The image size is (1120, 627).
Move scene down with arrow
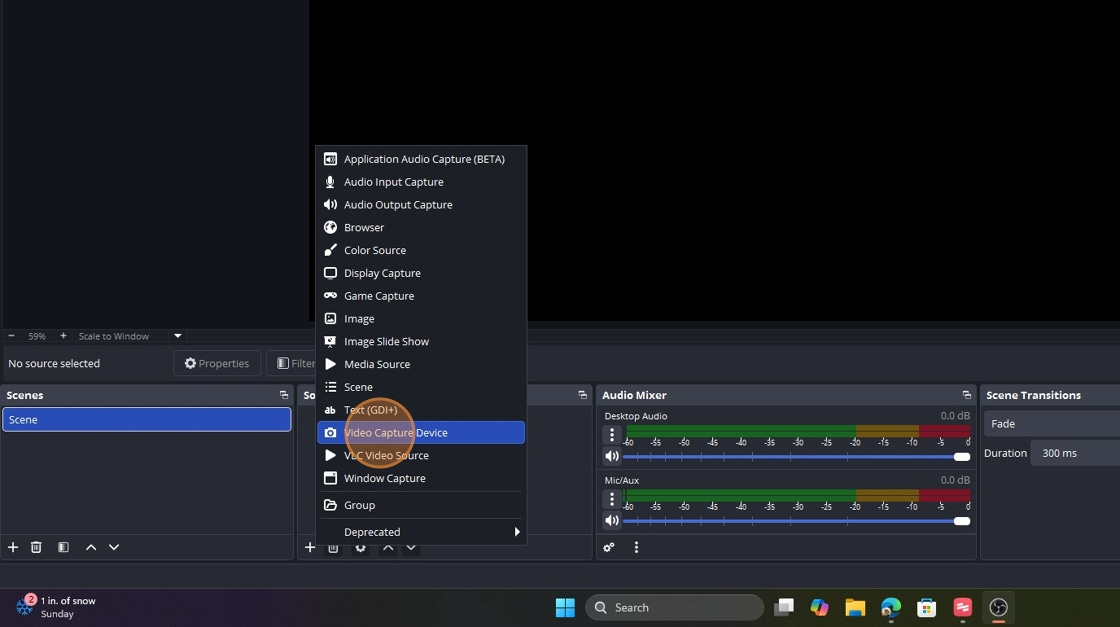coord(114,547)
